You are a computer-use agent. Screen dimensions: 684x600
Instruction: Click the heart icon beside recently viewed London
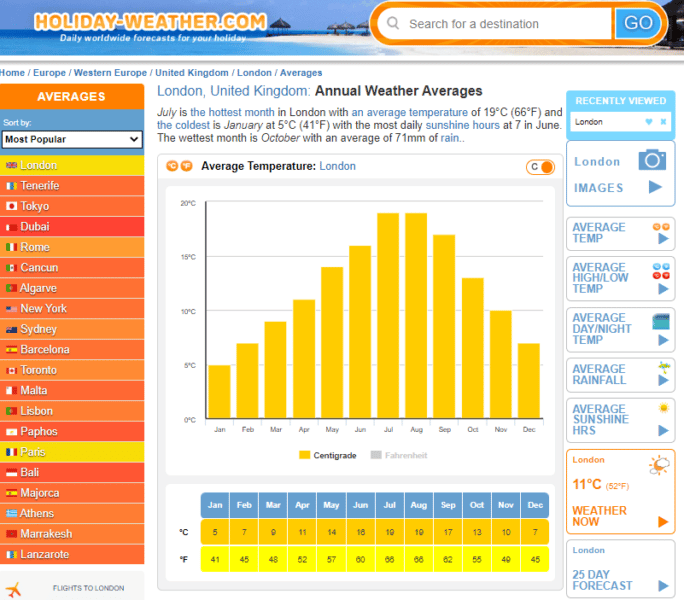tap(649, 122)
